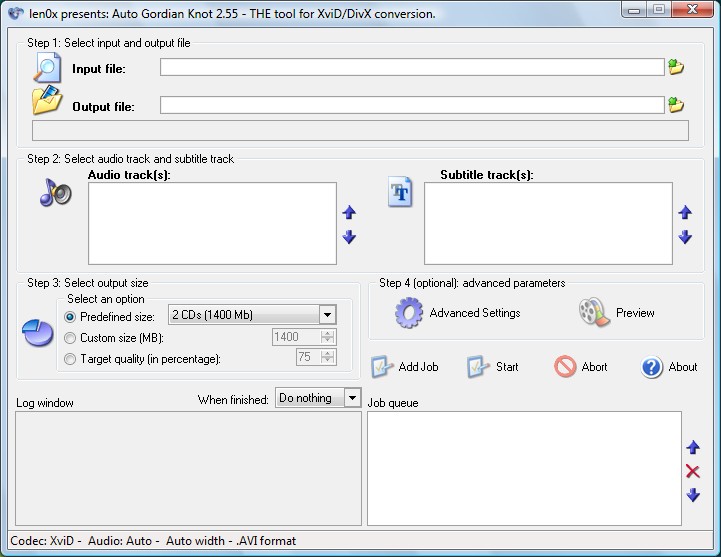This screenshot has height=557, width=721.
Task: Click the blue question mark About icon
Action: click(x=652, y=367)
